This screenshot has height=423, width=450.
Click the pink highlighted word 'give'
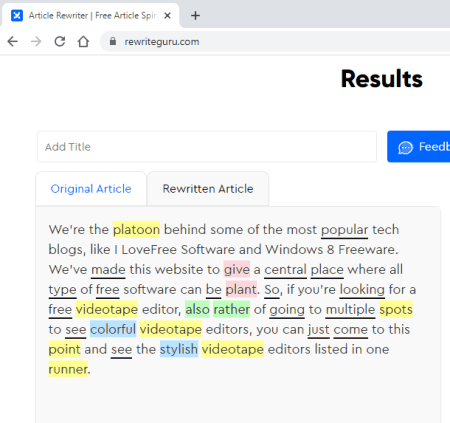(x=237, y=270)
